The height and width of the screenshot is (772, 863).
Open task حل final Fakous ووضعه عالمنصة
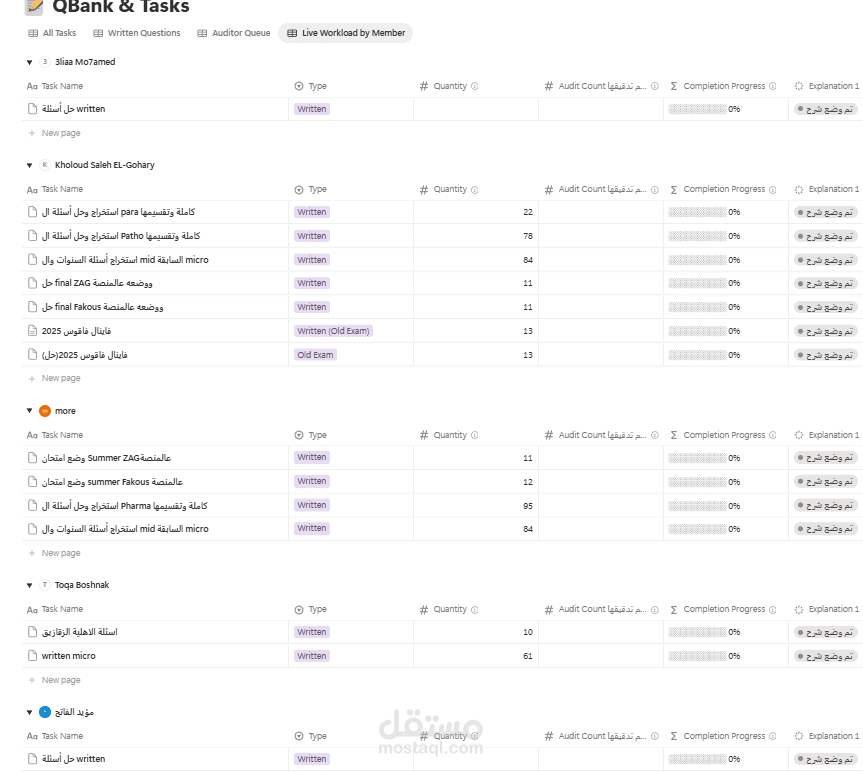(102, 307)
